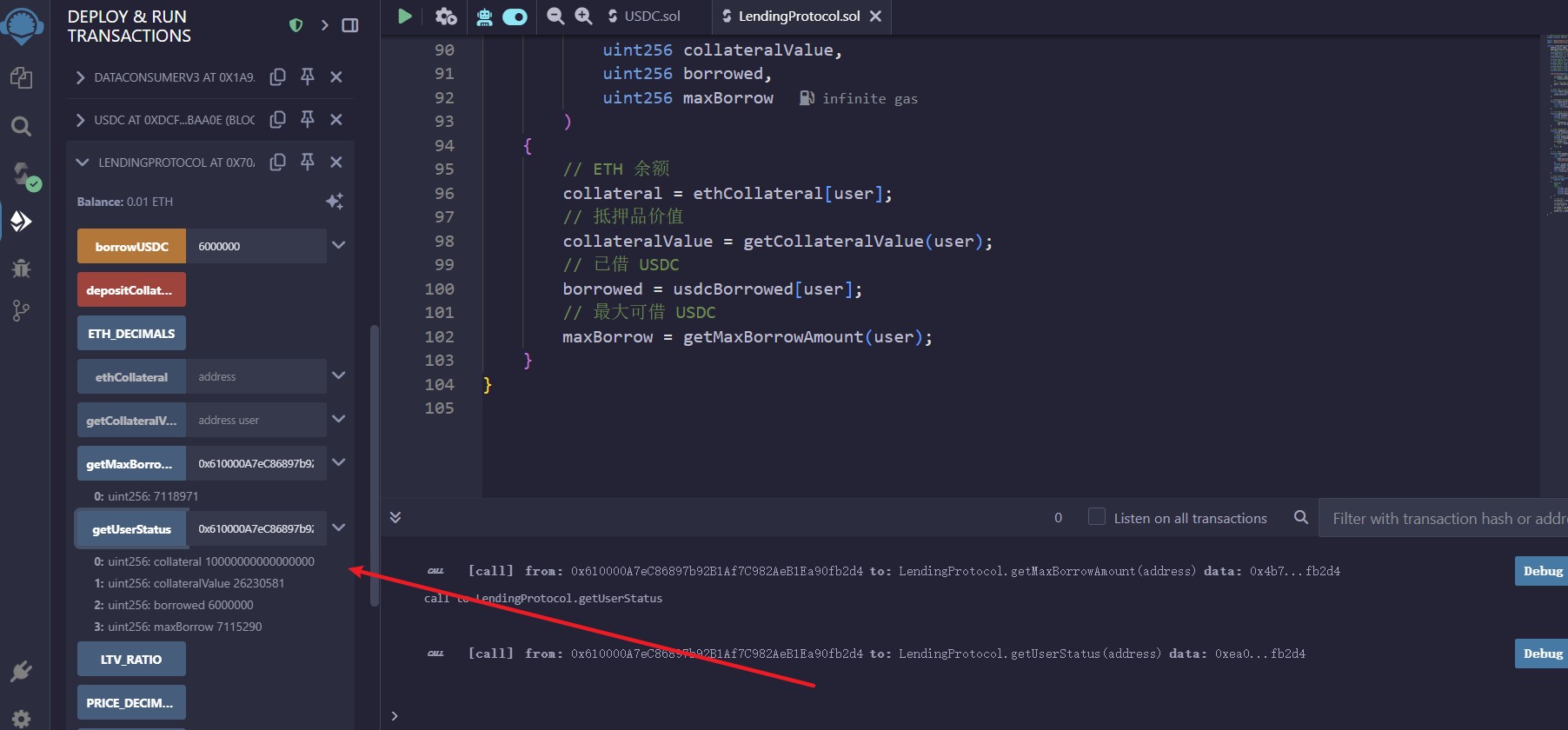Call the ETH_DECIMALS function
The image size is (1568, 730).
pos(131,333)
